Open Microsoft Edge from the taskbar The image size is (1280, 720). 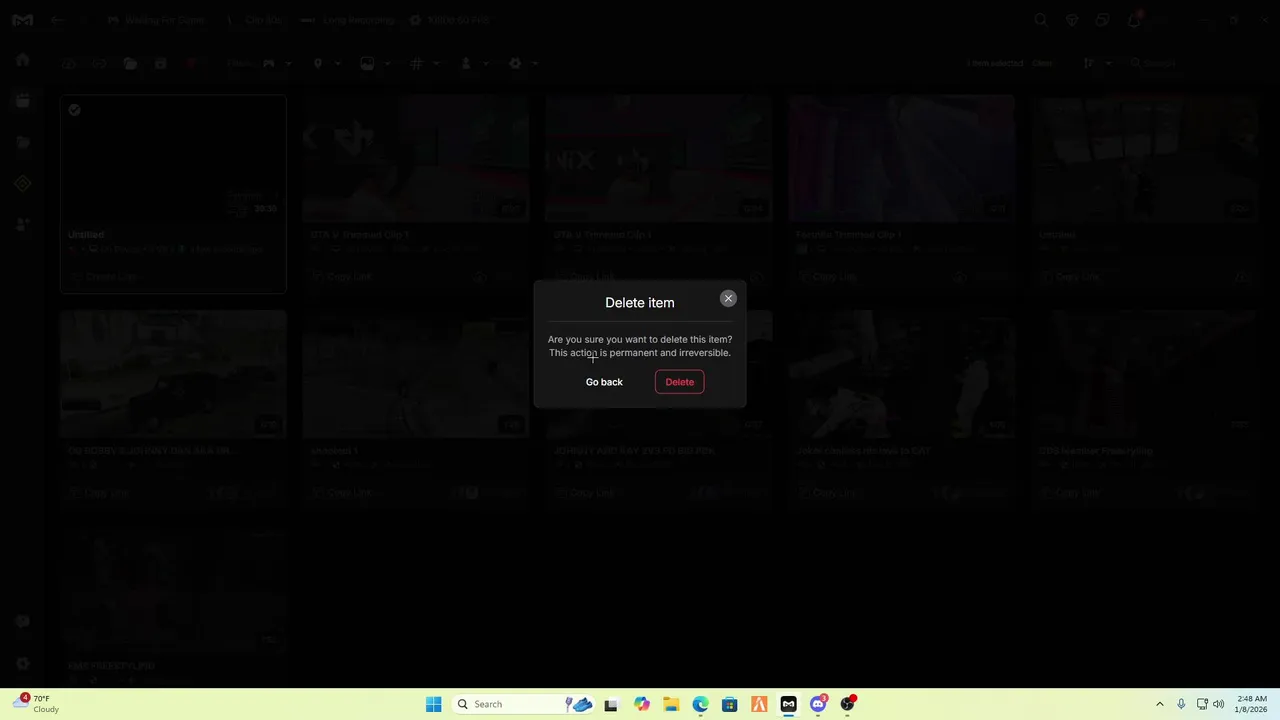click(700, 704)
